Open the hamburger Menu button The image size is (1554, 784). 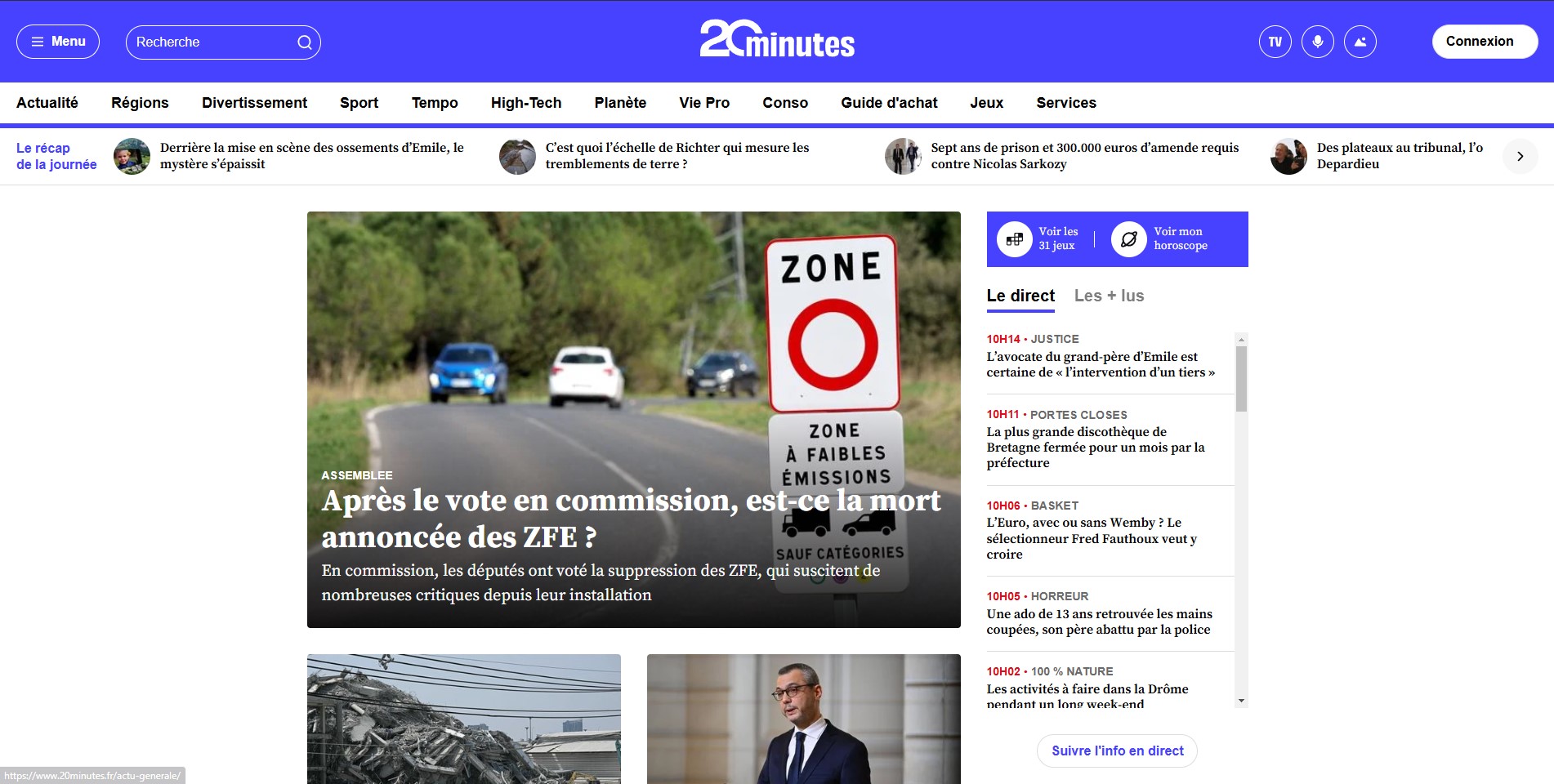(x=58, y=42)
